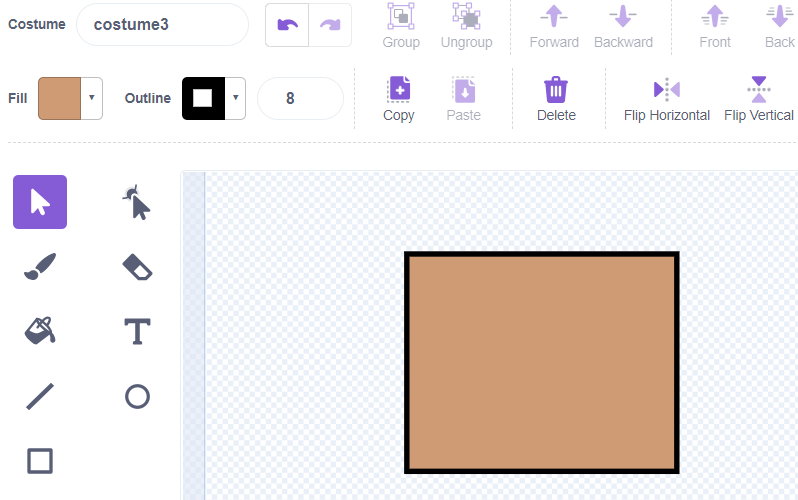Image resolution: width=798 pixels, height=500 pixels.
Task: Move shape Backward one layer
Action: [x=623, y=26]
